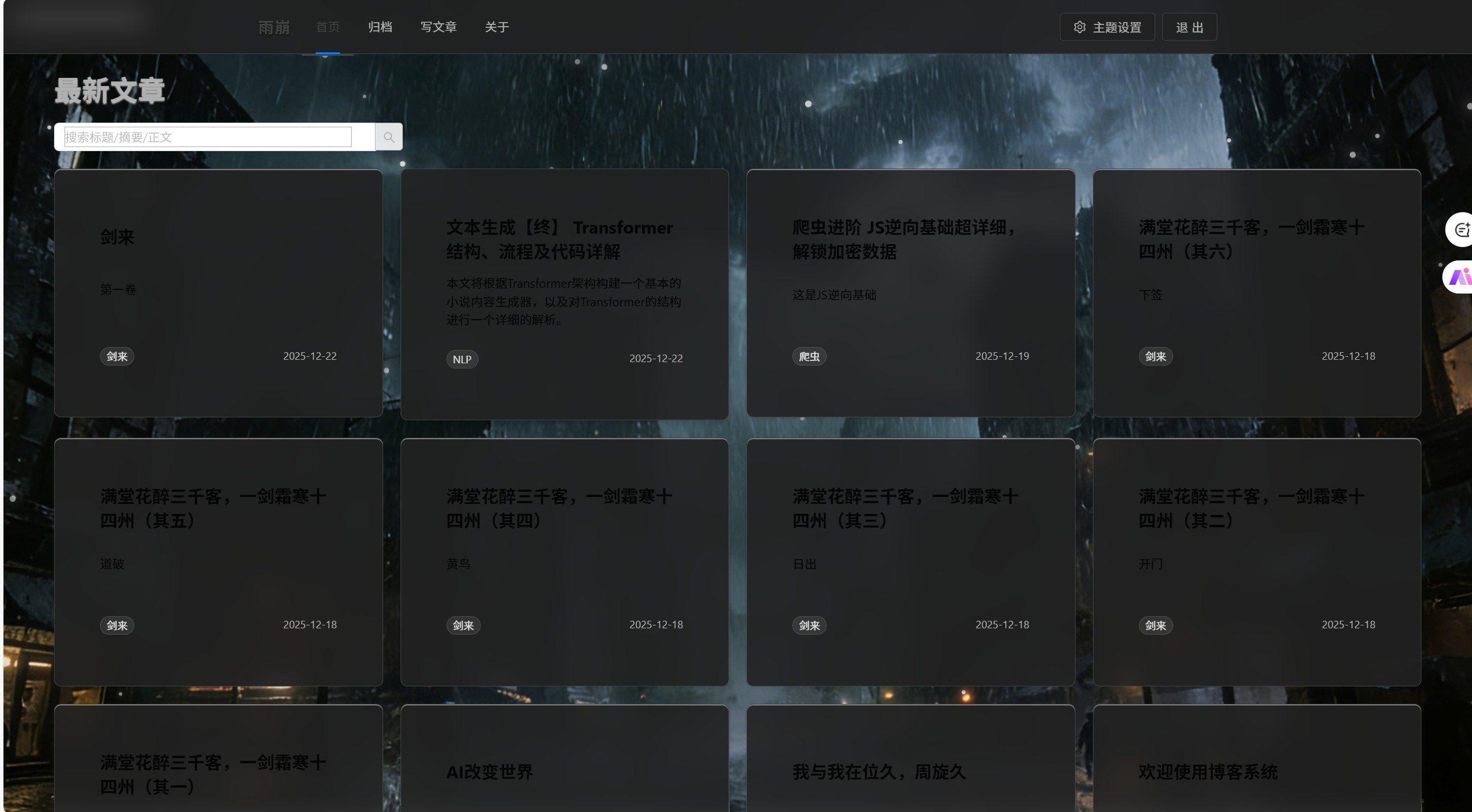Navigate to the 关于 page

tap(496, 27)
